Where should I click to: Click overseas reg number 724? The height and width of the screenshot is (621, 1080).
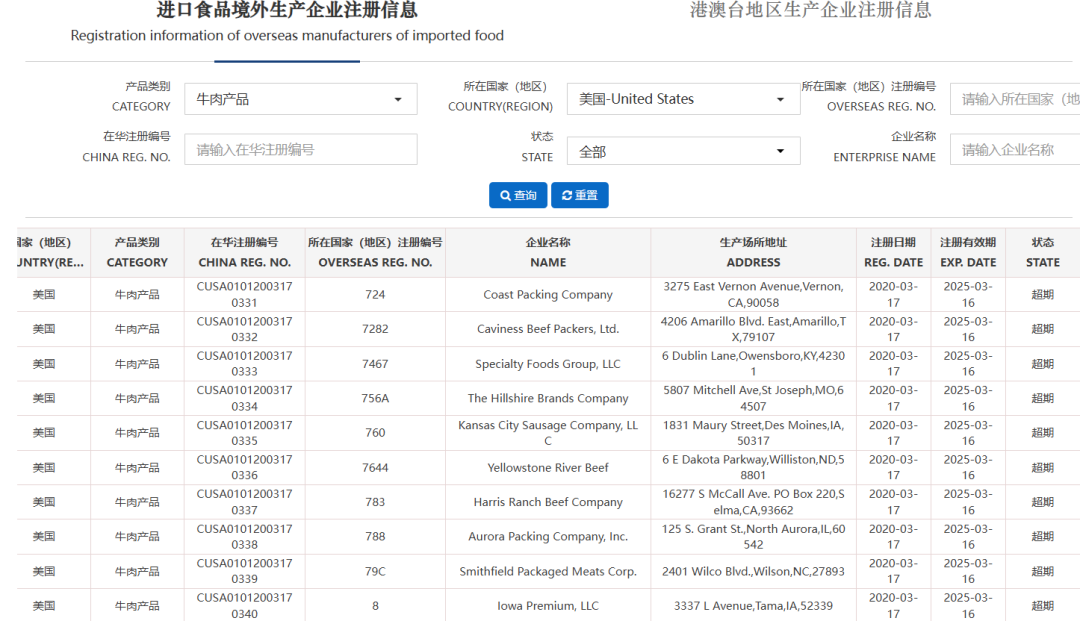coord(375,295)
